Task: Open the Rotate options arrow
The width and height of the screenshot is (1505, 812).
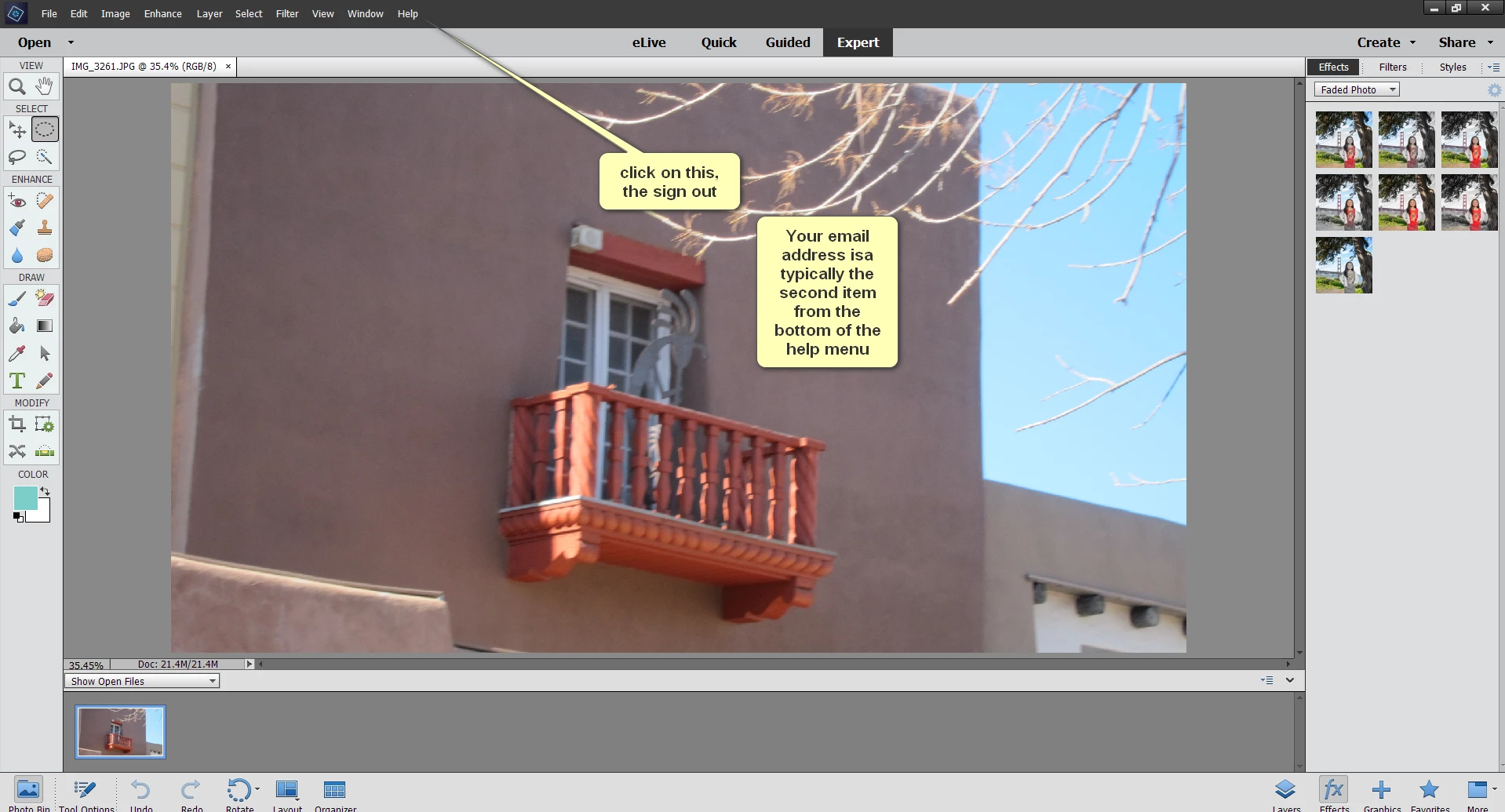Action: point(257,789)
